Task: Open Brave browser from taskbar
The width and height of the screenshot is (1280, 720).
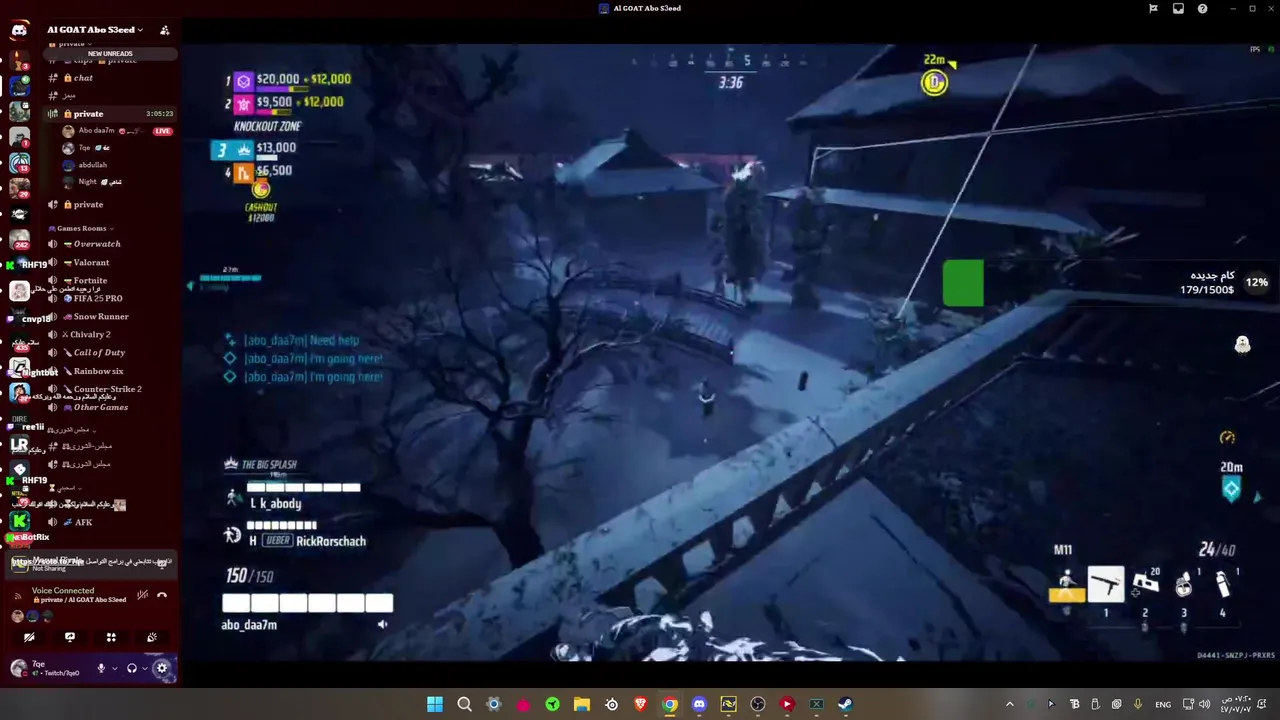Action: pos(641,704)
